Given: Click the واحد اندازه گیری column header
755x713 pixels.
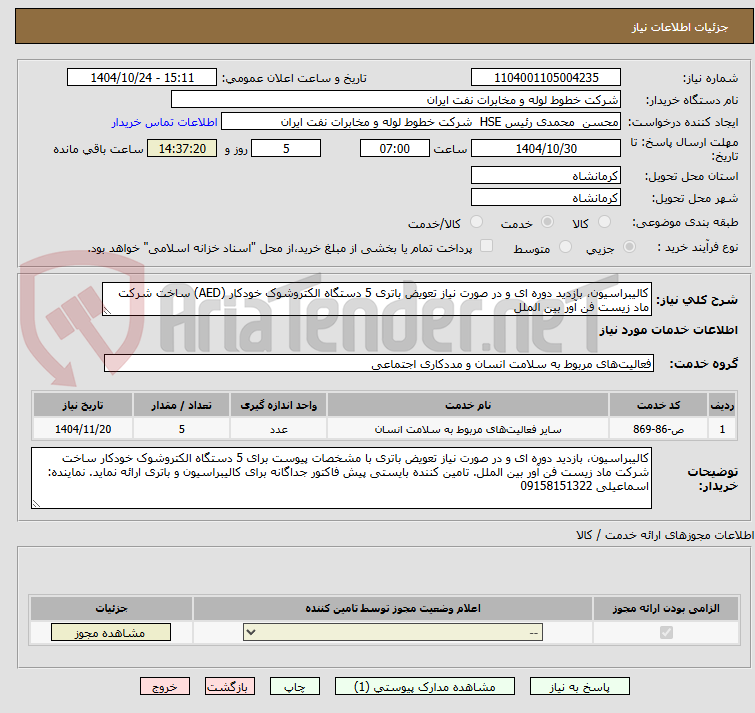Looking at the screenshot, I should [x=279, y=405].
